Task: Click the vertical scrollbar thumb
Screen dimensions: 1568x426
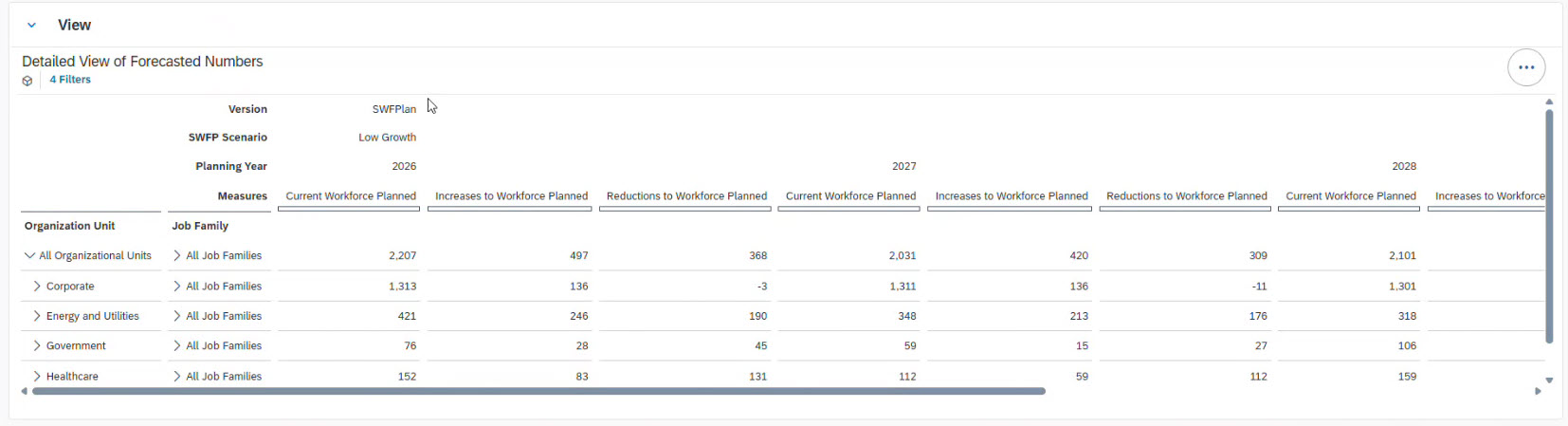Action: point(1549,226)
